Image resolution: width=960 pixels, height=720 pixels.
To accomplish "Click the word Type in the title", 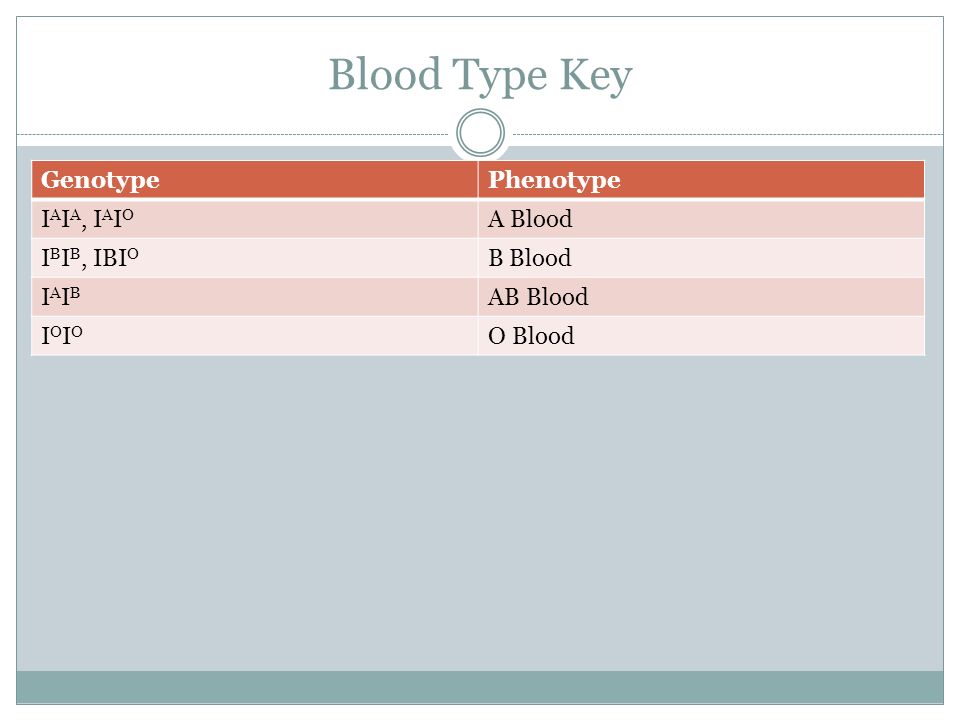I will [500, 77].
